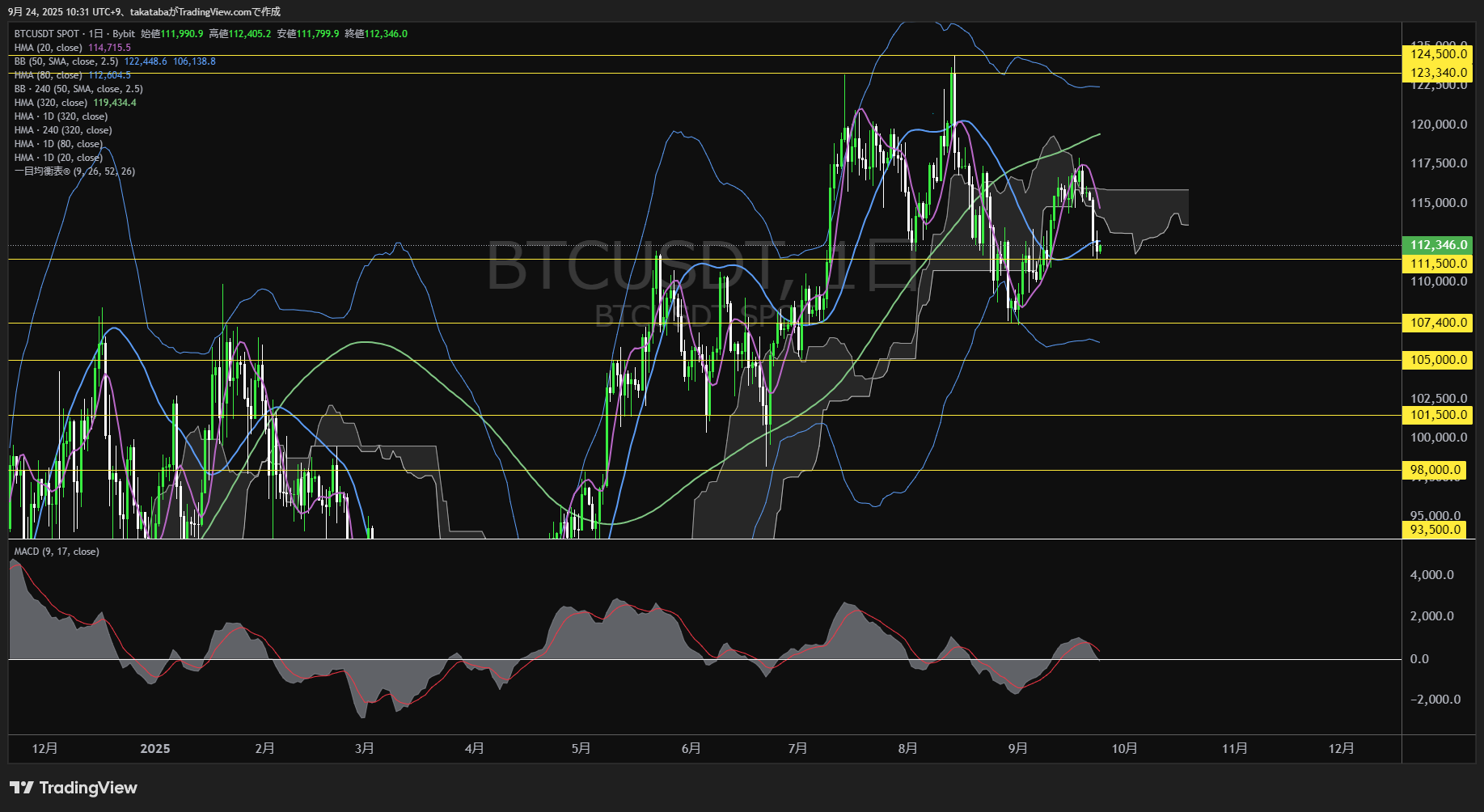Select the BB · 240 (50, SMA, close, 2.5) legend
The height and width of the screenshot is (812, 1484).
[78, 89]
